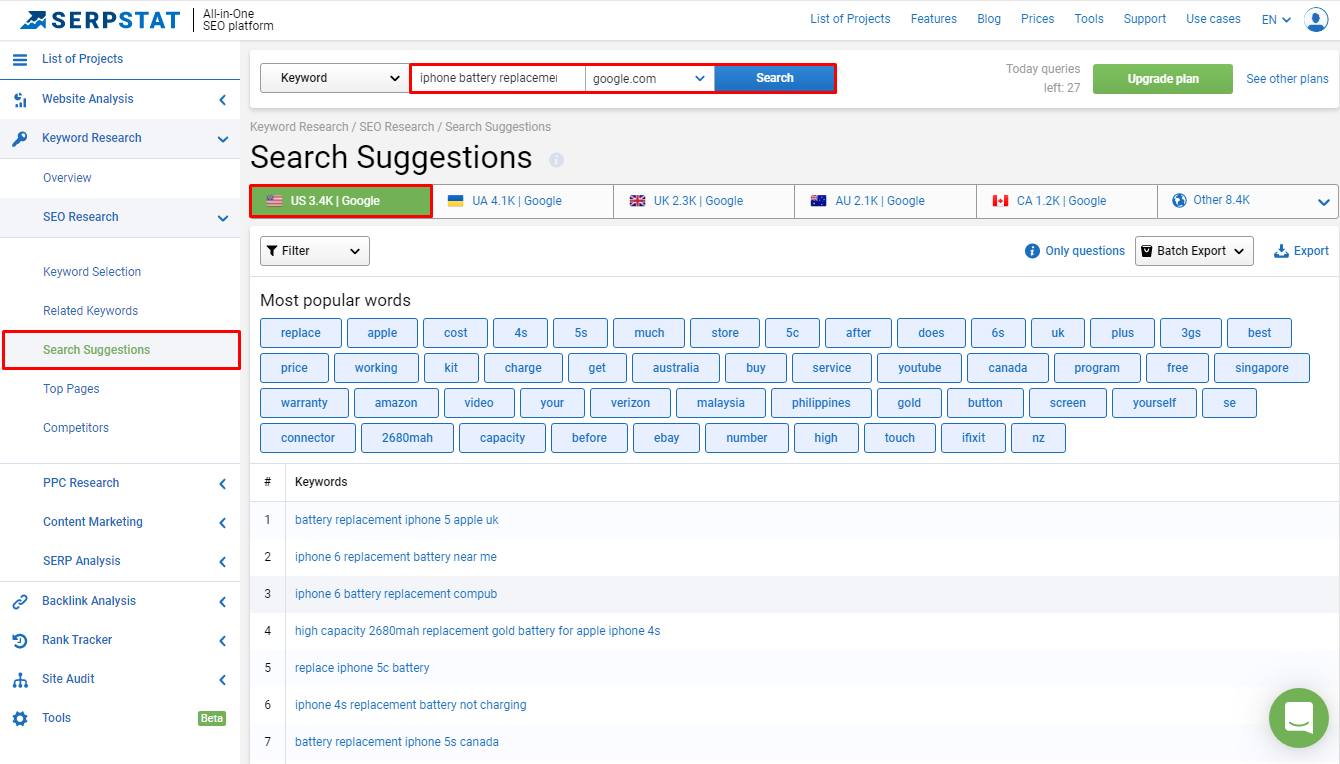Select the 'replace' popular word tag

301,333
